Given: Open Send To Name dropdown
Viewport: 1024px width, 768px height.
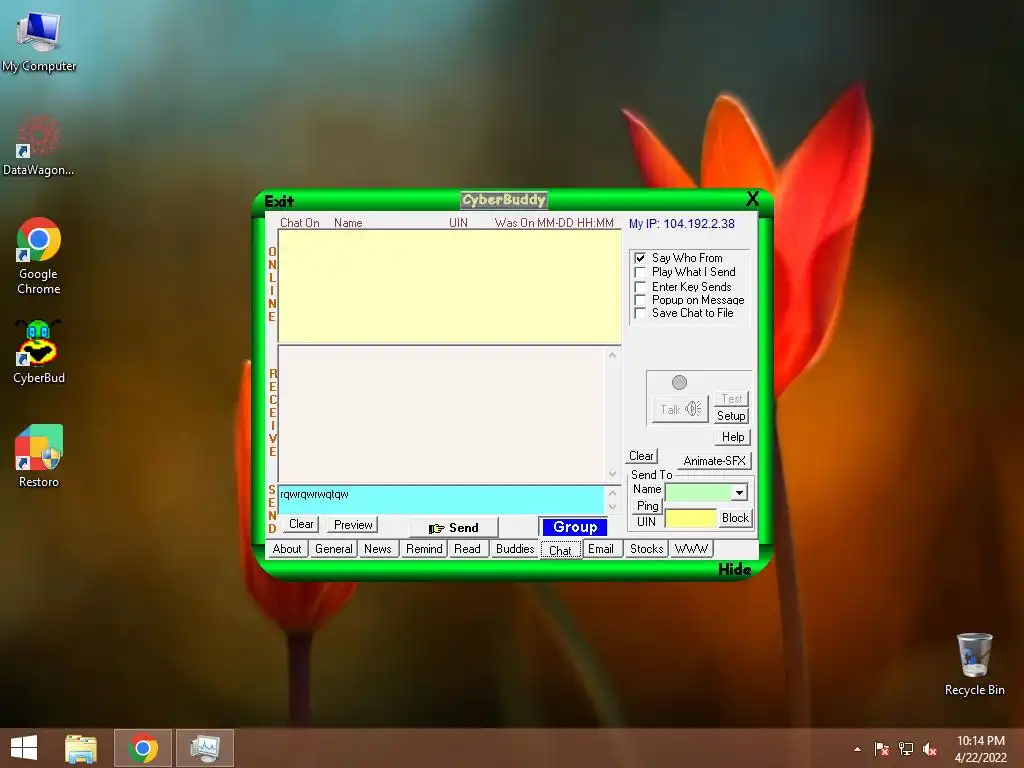Looking at the screenshot, I should (x=739, y=492).
